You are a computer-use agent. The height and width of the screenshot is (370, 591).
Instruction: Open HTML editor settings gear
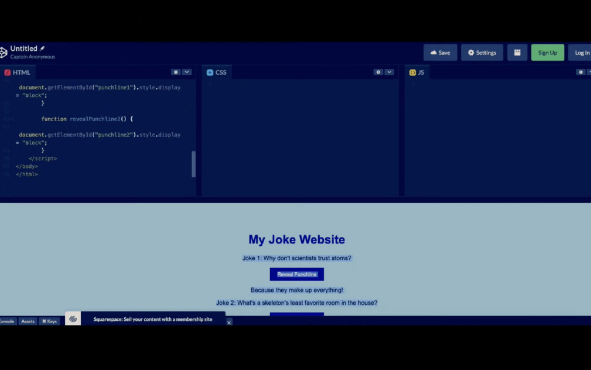point(176,72)
